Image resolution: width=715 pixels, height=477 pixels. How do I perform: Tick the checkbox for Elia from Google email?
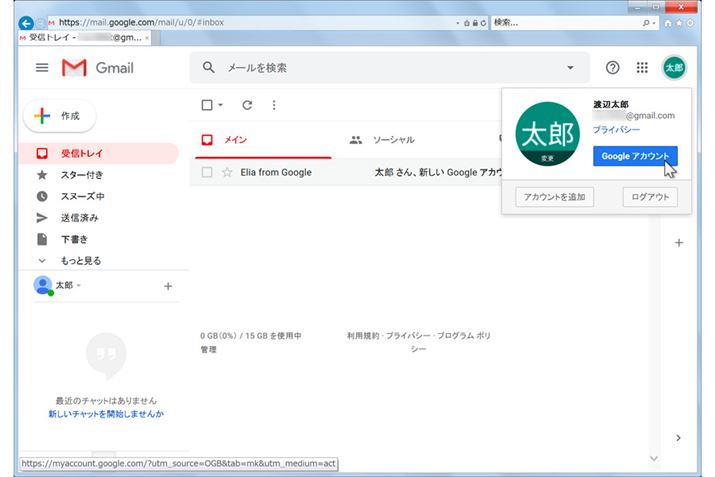[207, 172]
